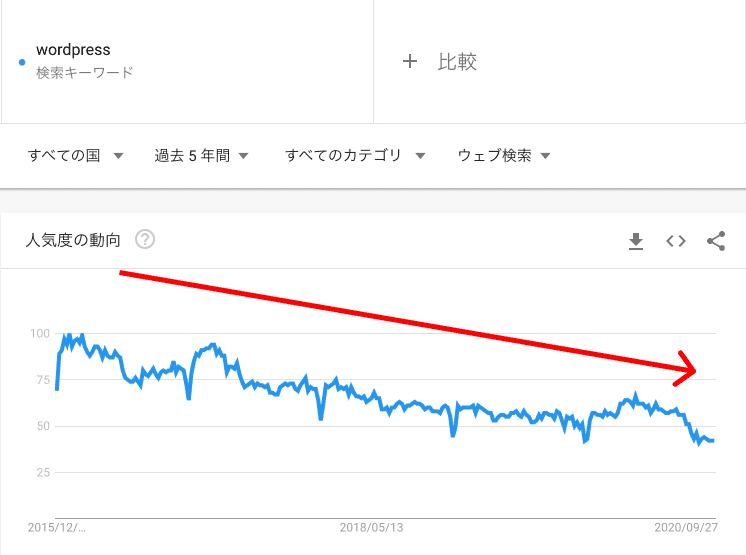746x555 pixels.
Task: Click the 25 y-axis label
Action: (x=41, y=472)
